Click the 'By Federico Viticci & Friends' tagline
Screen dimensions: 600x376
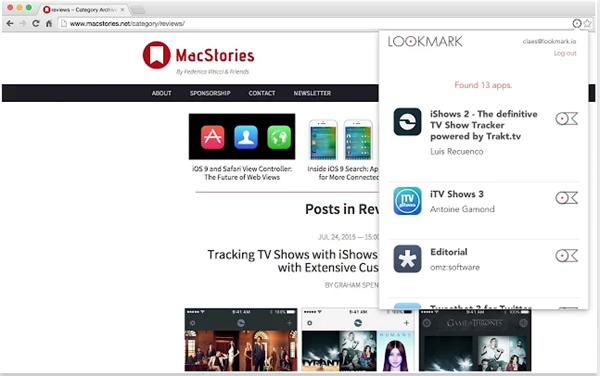coord(212,72)
